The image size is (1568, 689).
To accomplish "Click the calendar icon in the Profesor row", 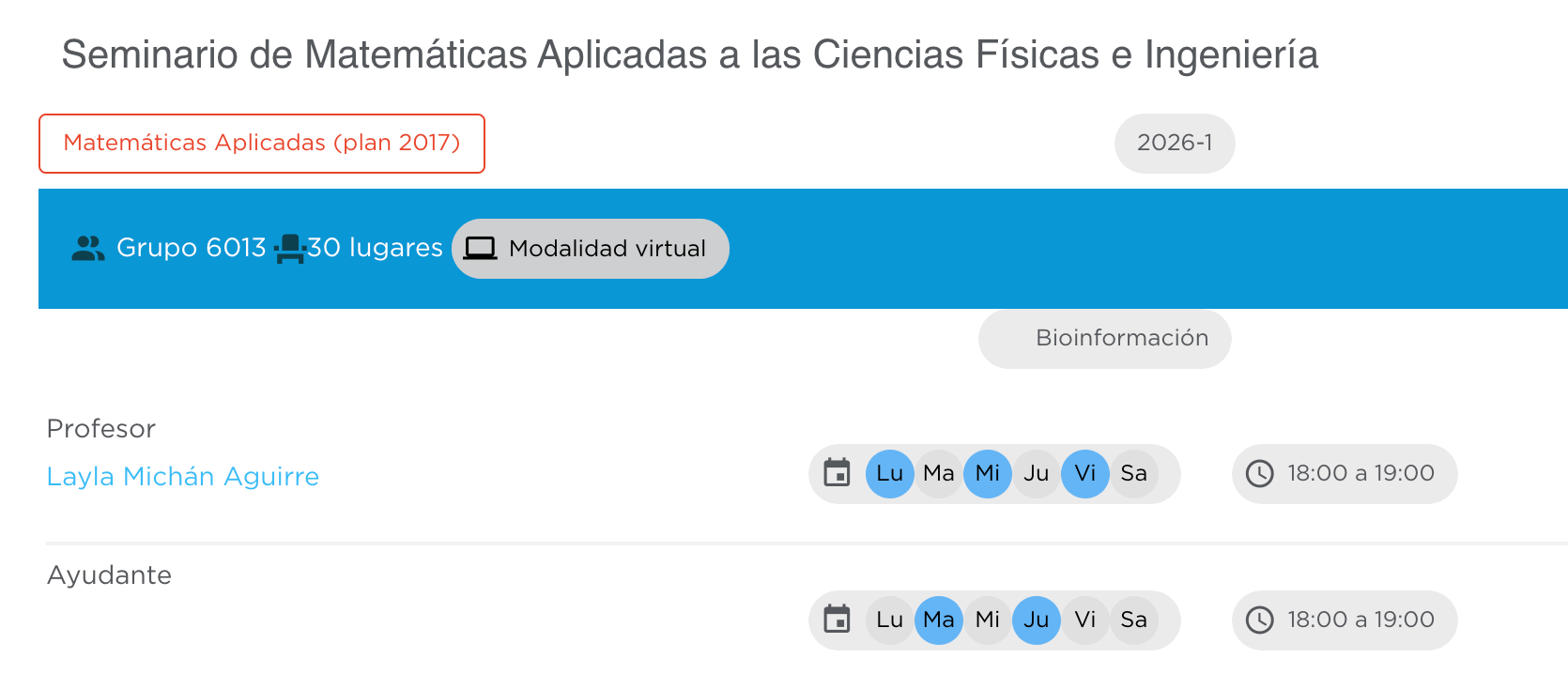I will click(837, 473).
